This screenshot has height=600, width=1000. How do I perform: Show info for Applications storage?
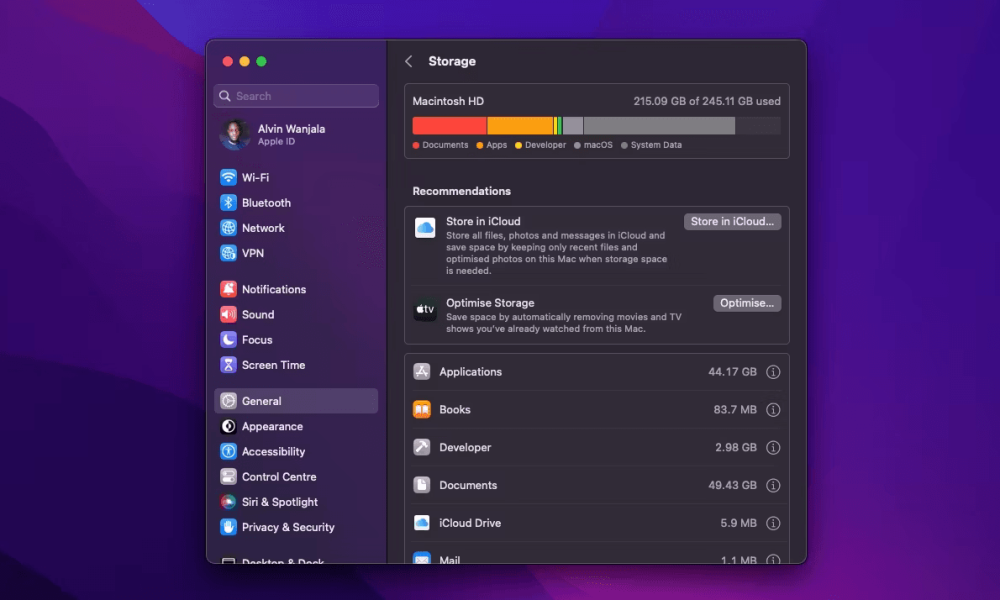pyautogui.click(x=773, y=372)
